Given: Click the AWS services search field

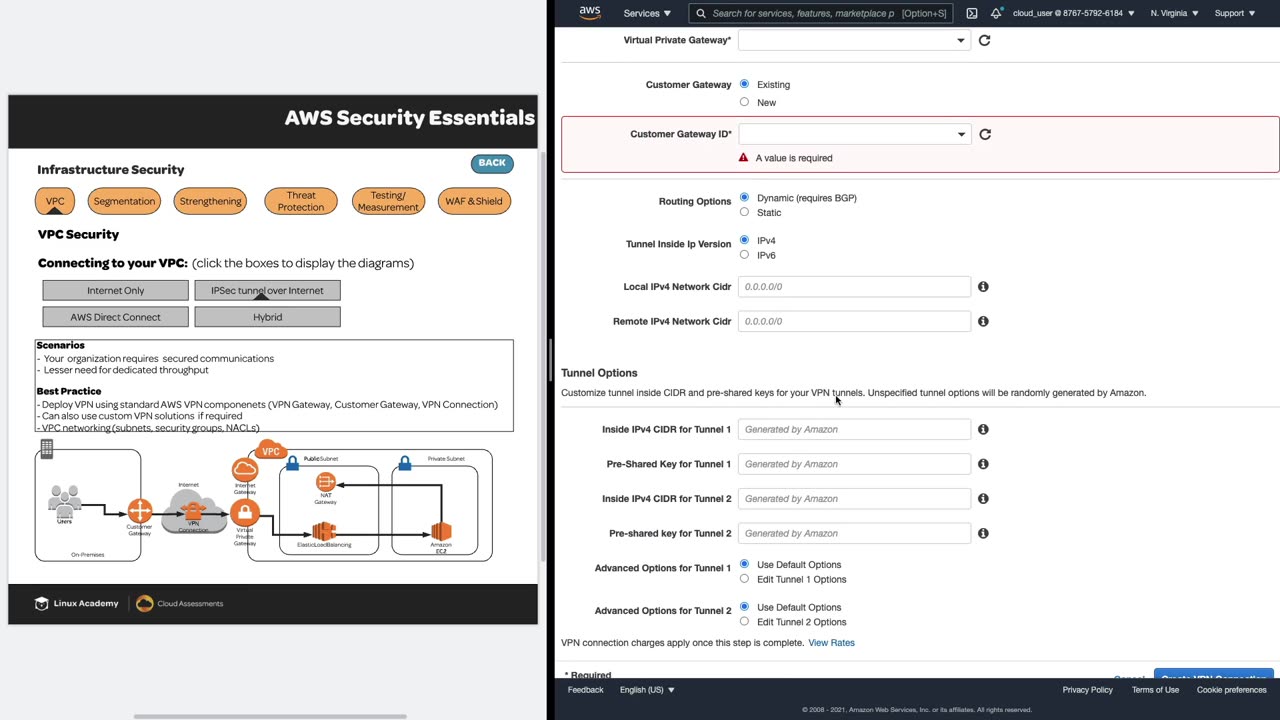Looking at the screenshot, I should [820, 13].
